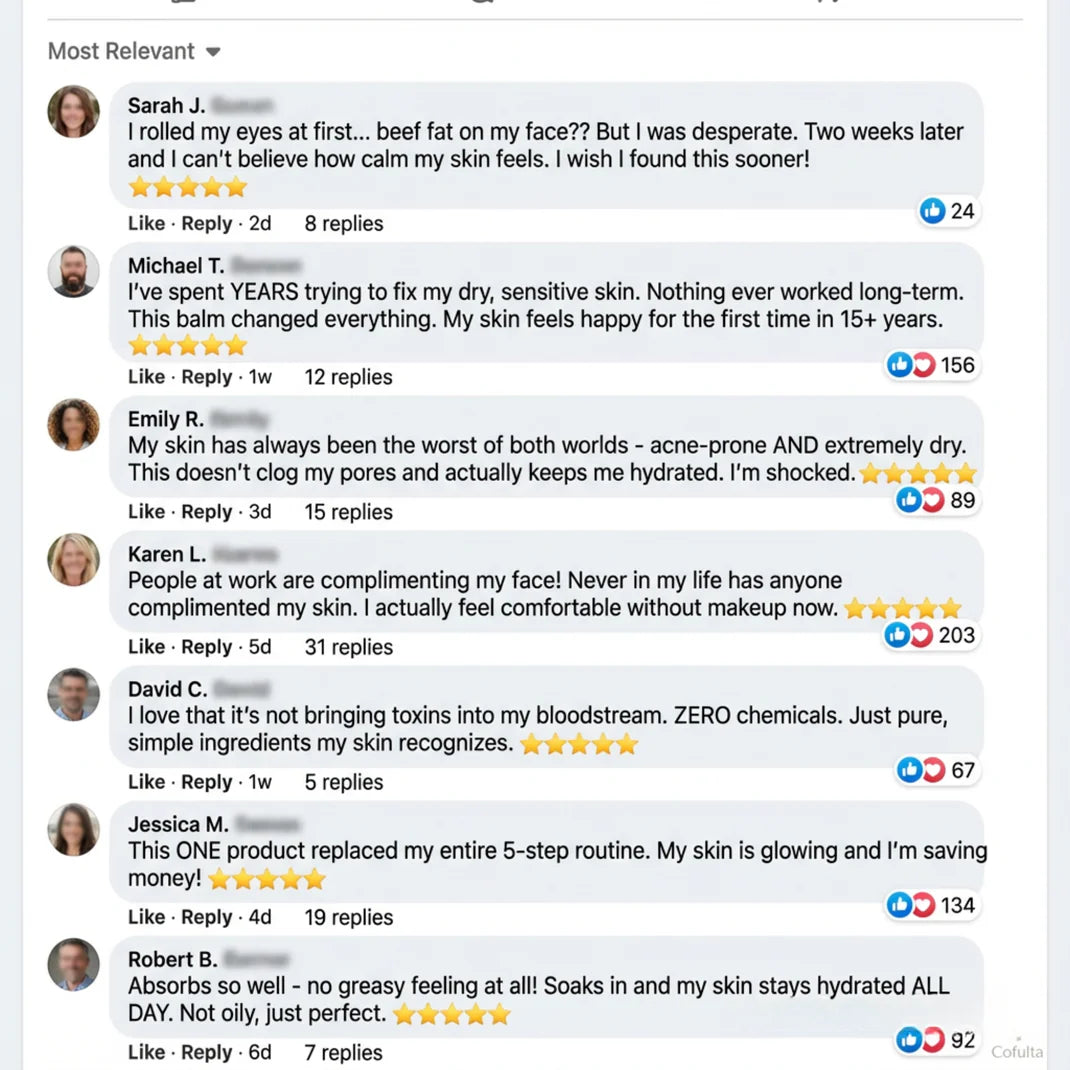Click the reaction icons showing 24 likes
The width and height of the screenshot is (1070, 1070).
click(x=946, y=211)
